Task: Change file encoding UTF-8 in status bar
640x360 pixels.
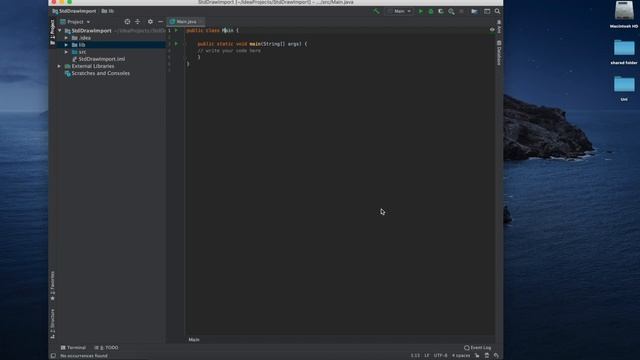Action: click(440, 356)
